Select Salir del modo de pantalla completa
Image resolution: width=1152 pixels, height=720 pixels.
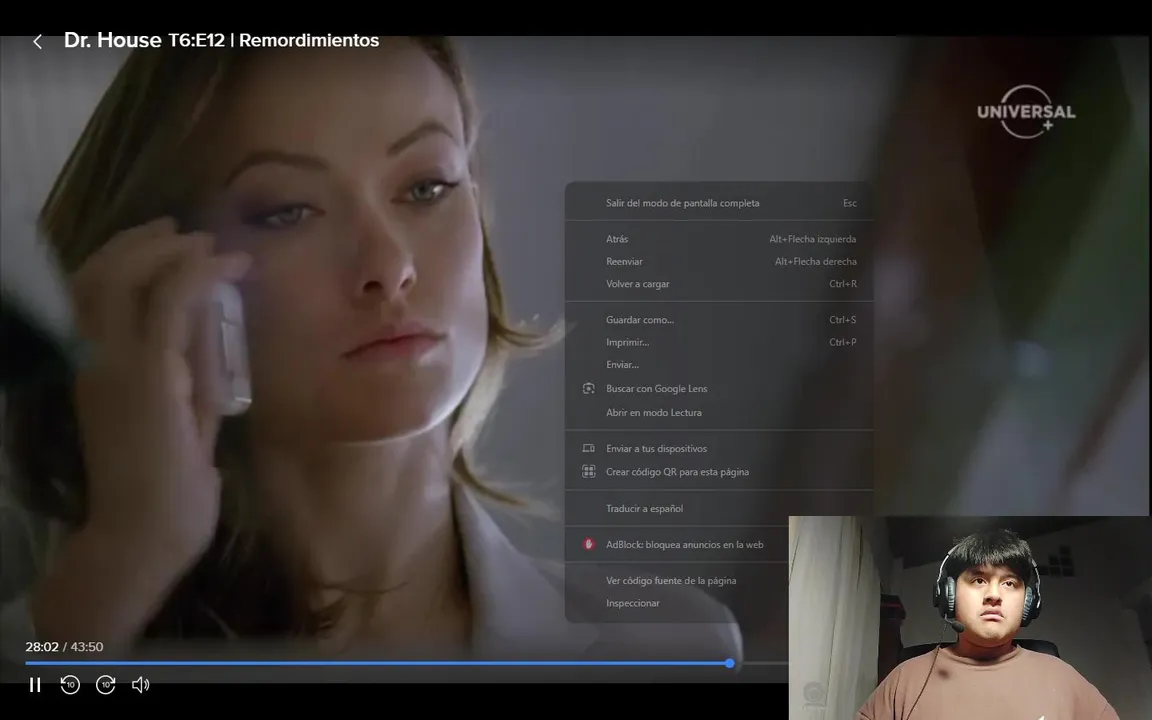coord(719,203)
